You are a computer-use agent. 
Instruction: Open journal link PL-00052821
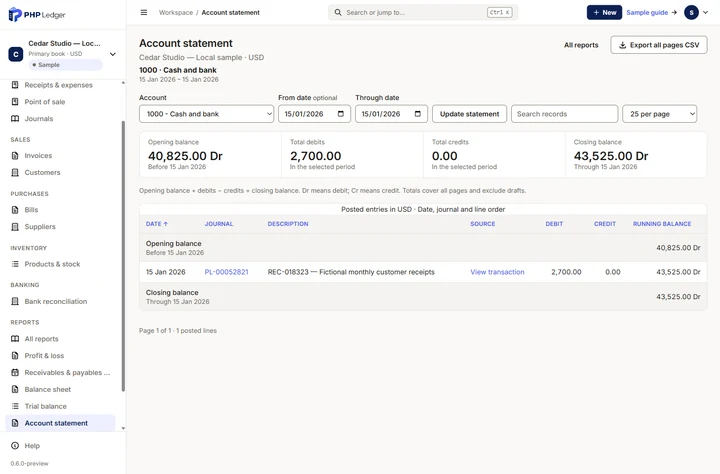point(226,272)
